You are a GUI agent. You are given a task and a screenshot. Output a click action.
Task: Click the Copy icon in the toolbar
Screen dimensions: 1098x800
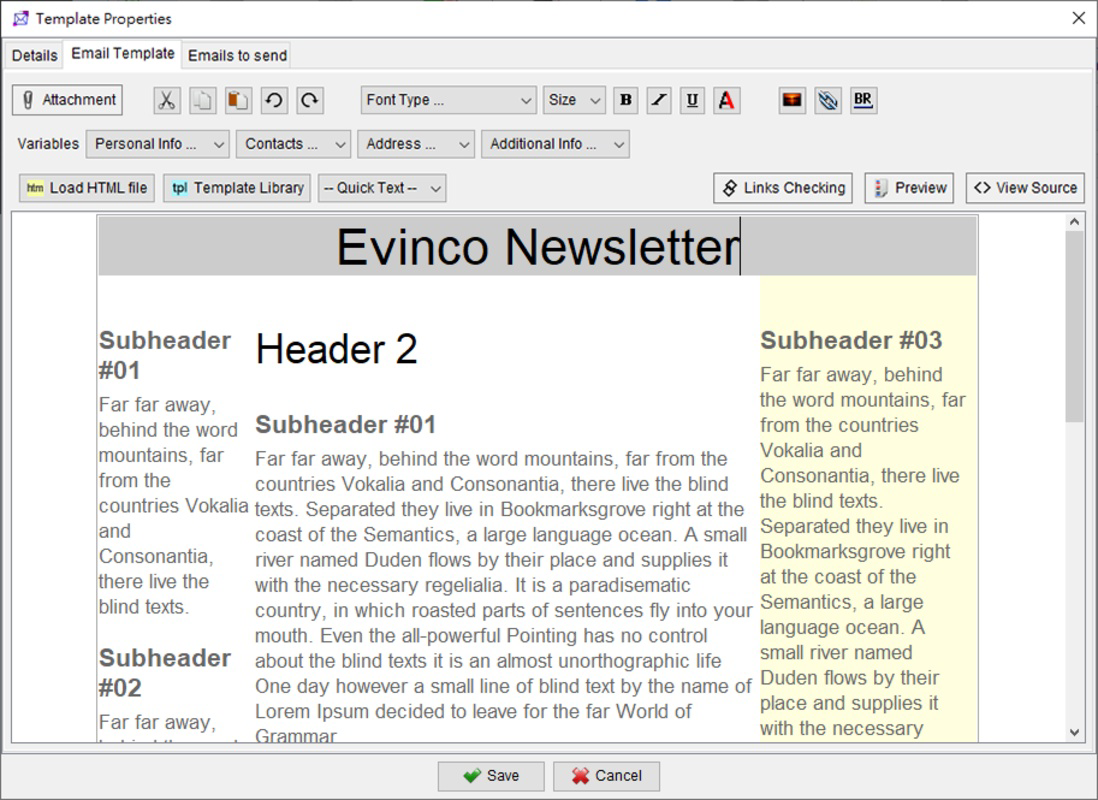(202, 100)
